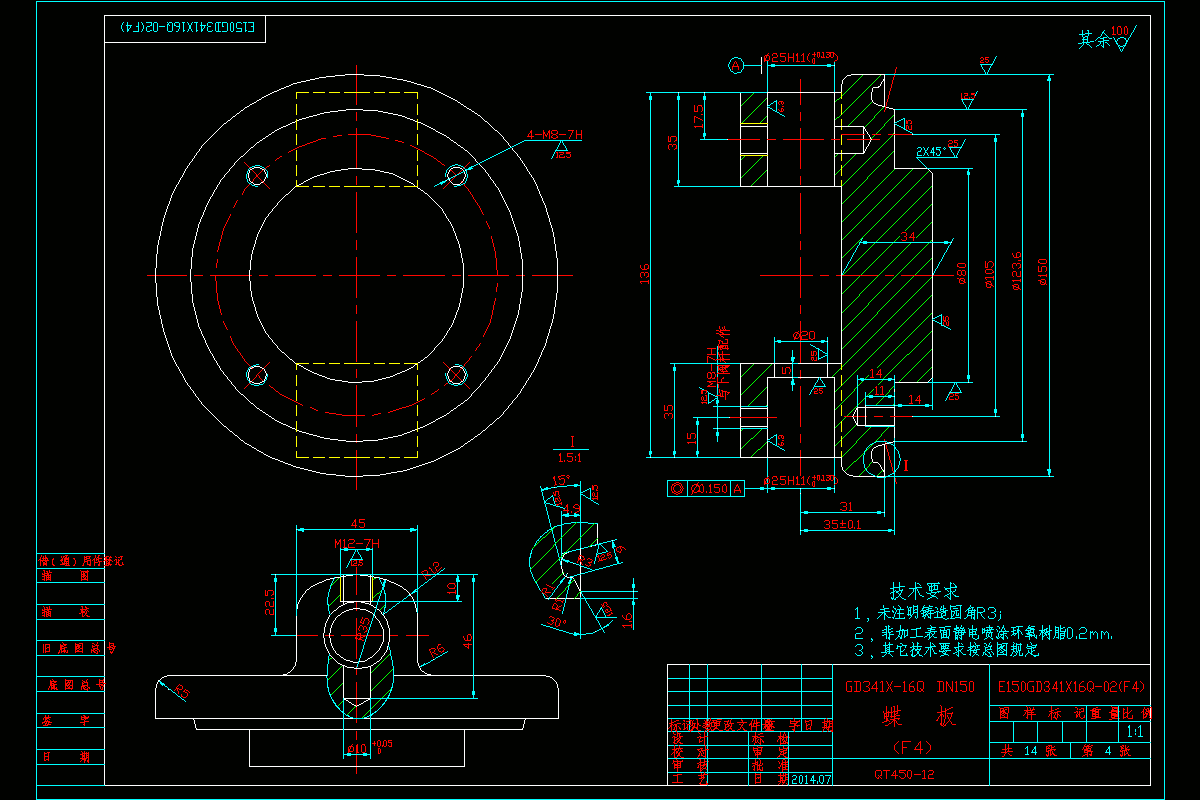Screen dimensions: 1200x800
Task: Select the 2014.07 date cell
Action: (811, 778)
